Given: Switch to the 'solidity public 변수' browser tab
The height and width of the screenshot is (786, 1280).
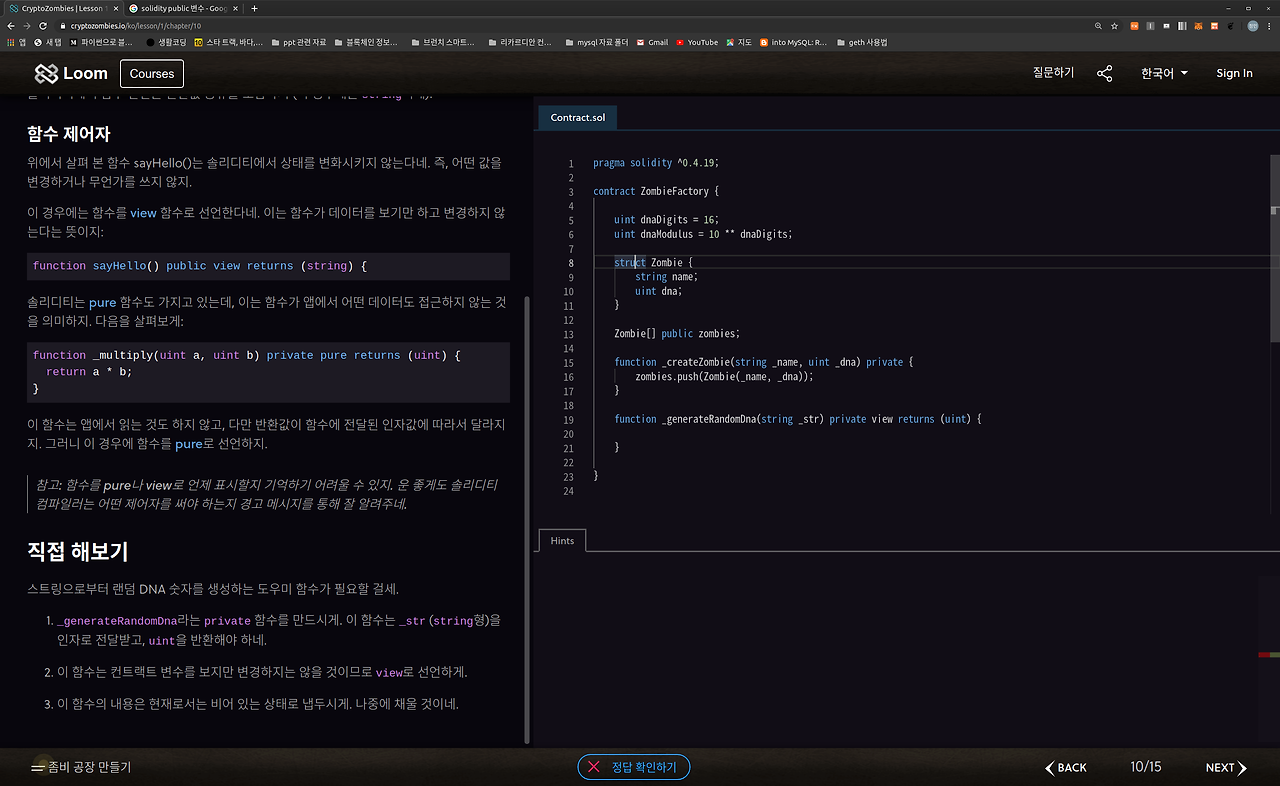Looking at the screenshot, I should click(180, 8).
